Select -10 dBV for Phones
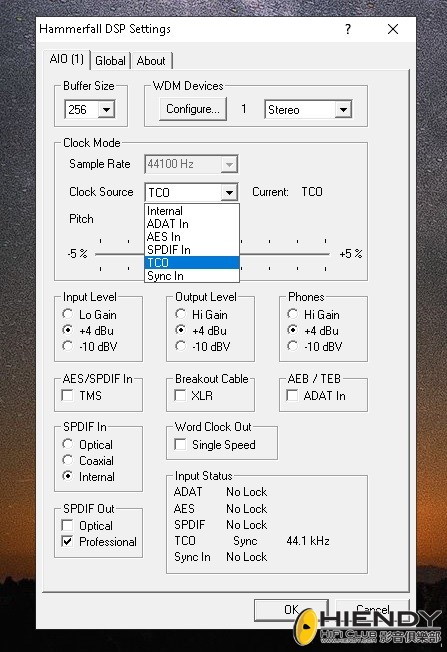This screenshot has height=652, width=447. point(314,346)
